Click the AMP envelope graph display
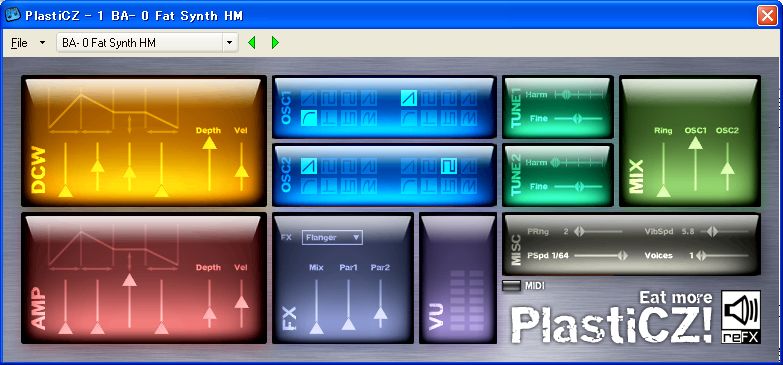The image size is (783, 365). pyautogui.click(x=113, y=247)
